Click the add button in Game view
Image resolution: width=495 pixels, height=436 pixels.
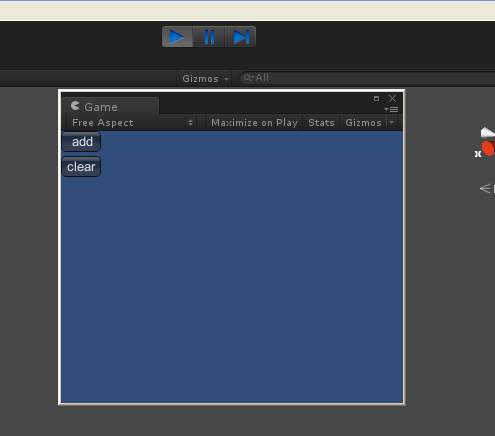pos(81,142)
